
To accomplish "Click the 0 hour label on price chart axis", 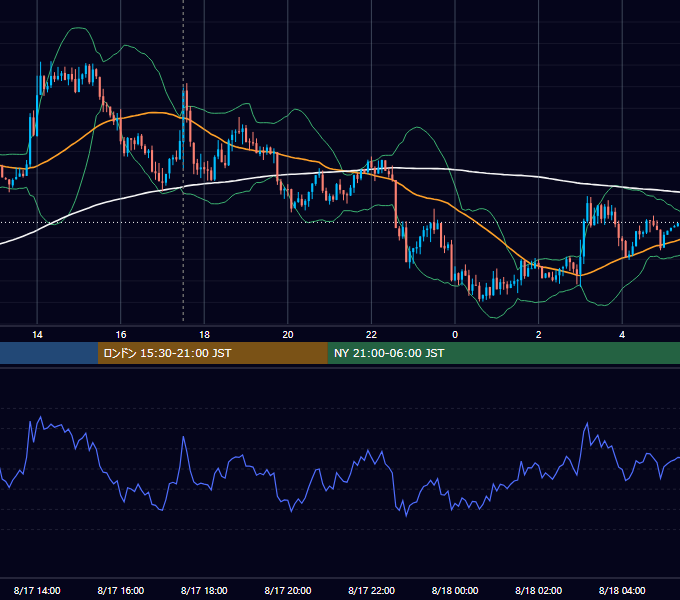I will tap(455, 335).
